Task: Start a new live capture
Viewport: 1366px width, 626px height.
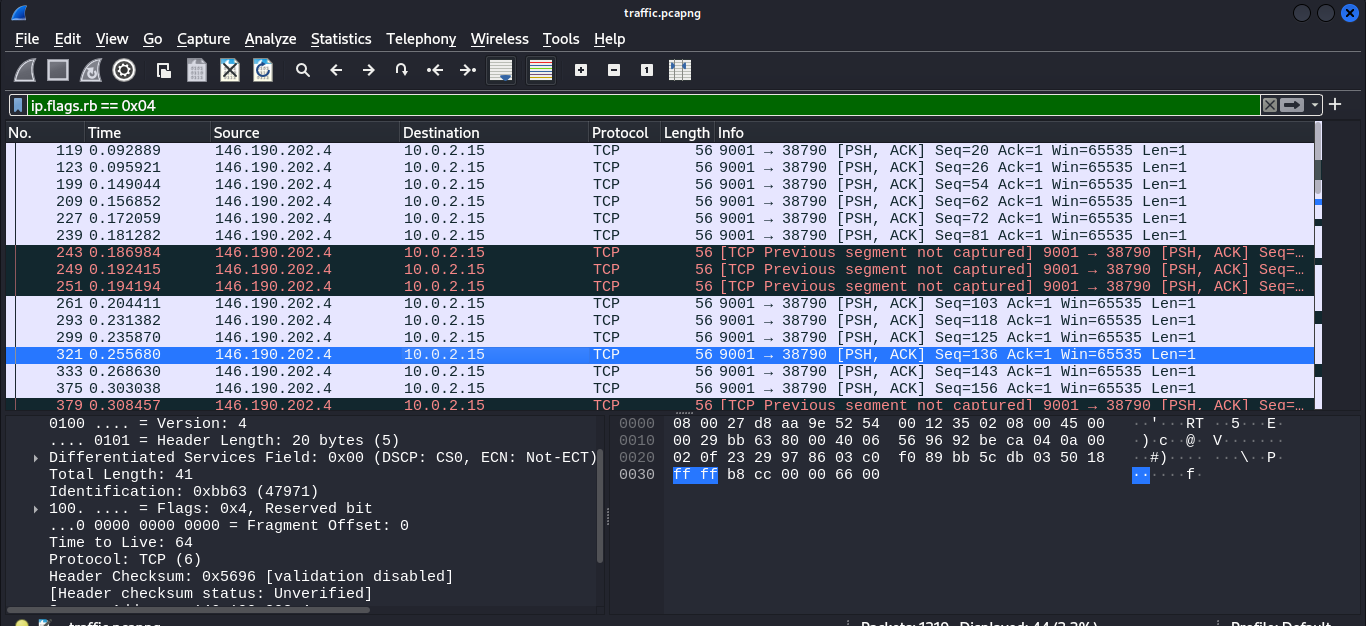Action: [x=26, y=70]
